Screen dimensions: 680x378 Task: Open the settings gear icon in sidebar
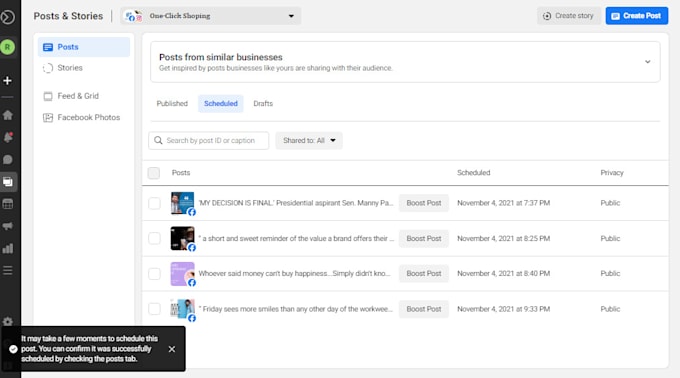7,321
